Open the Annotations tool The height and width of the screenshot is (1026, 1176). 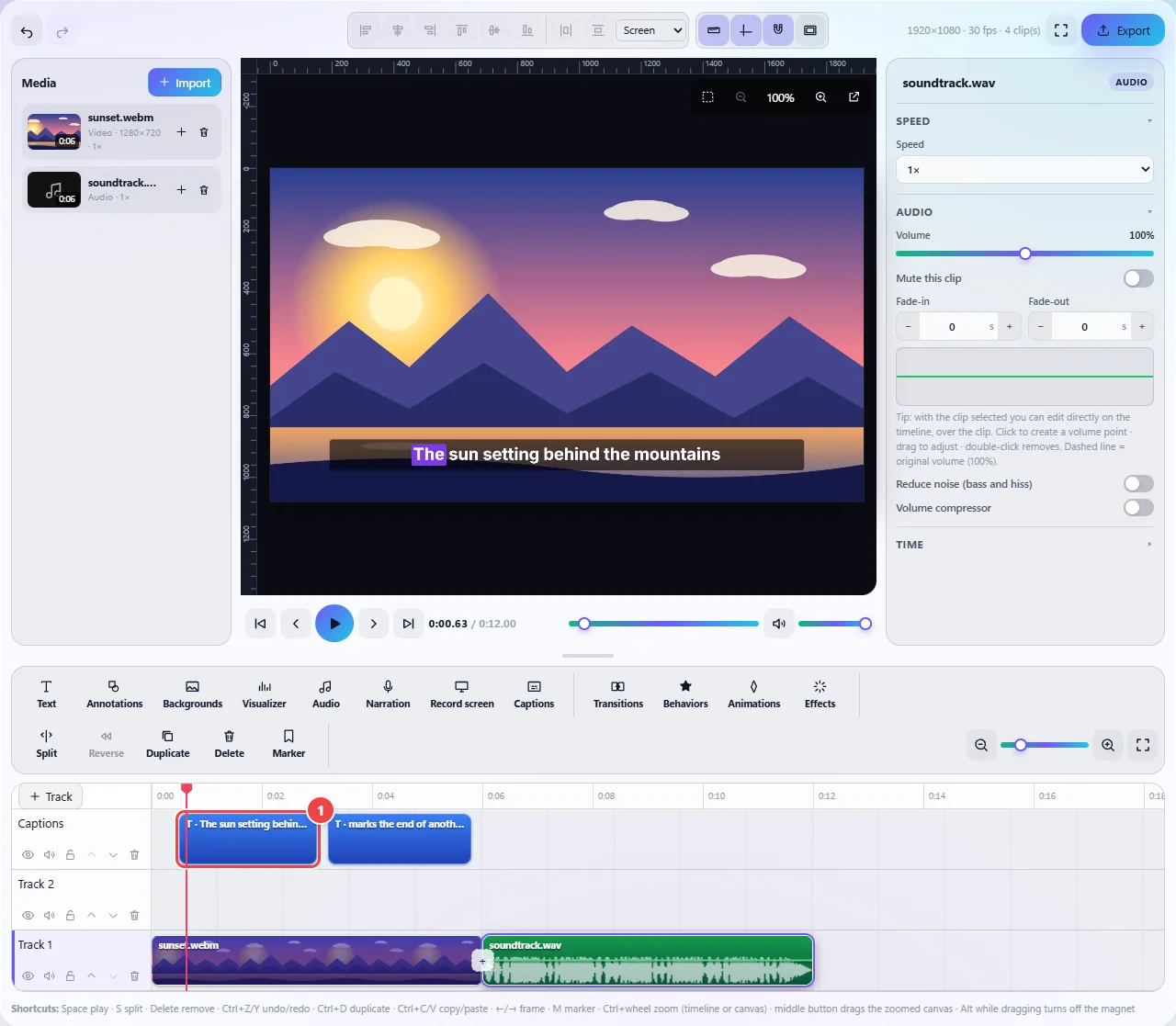(x=114, y=694)
